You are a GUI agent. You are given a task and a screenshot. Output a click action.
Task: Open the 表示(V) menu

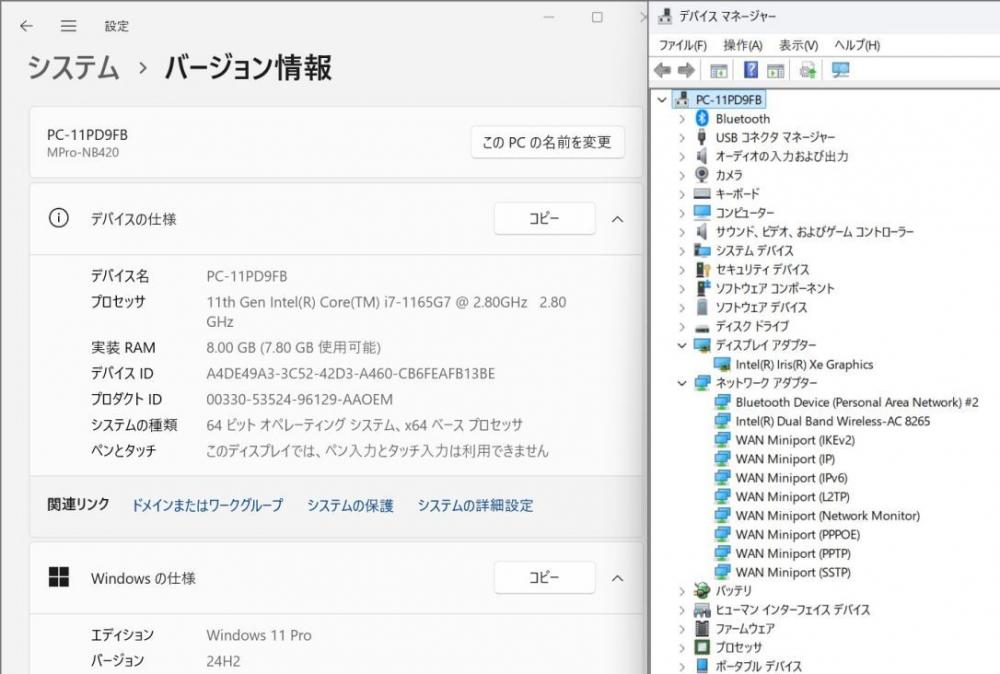pyautogui.click(x=798, y=45)
